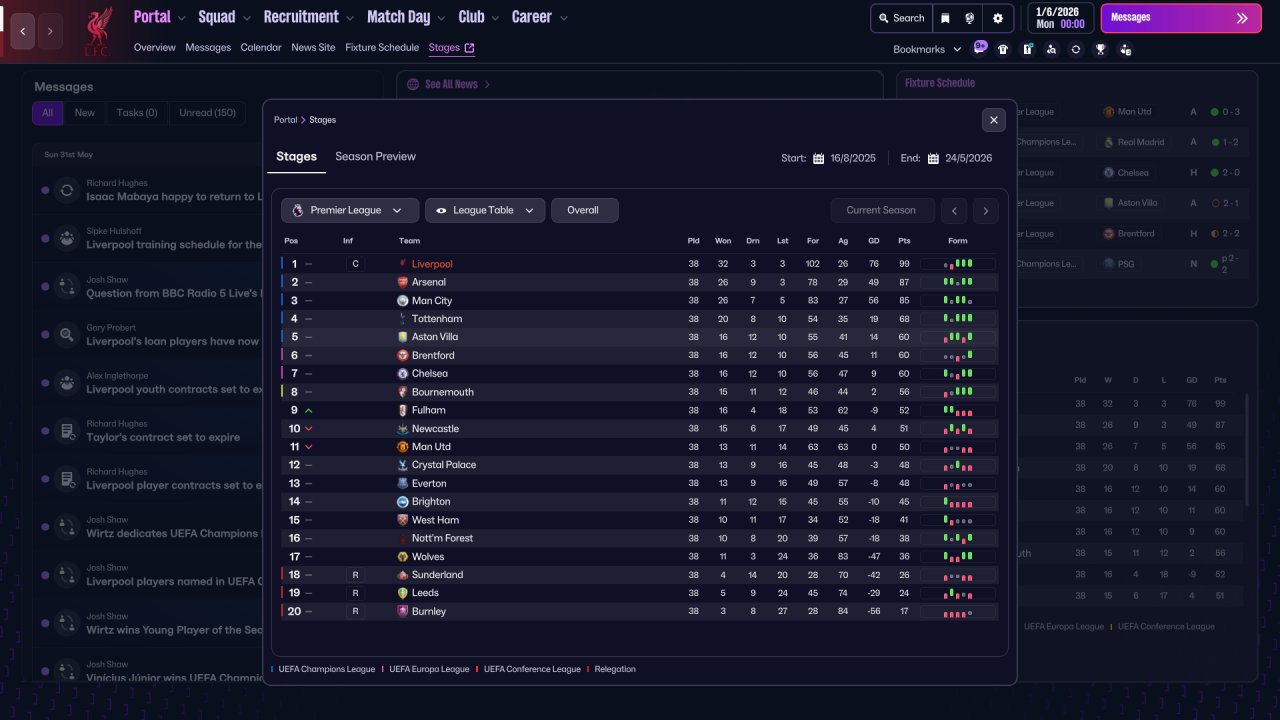Screen dimensions: 1280x720
Task: Click the Brentford badge in the league table
Action: (403, 355)
